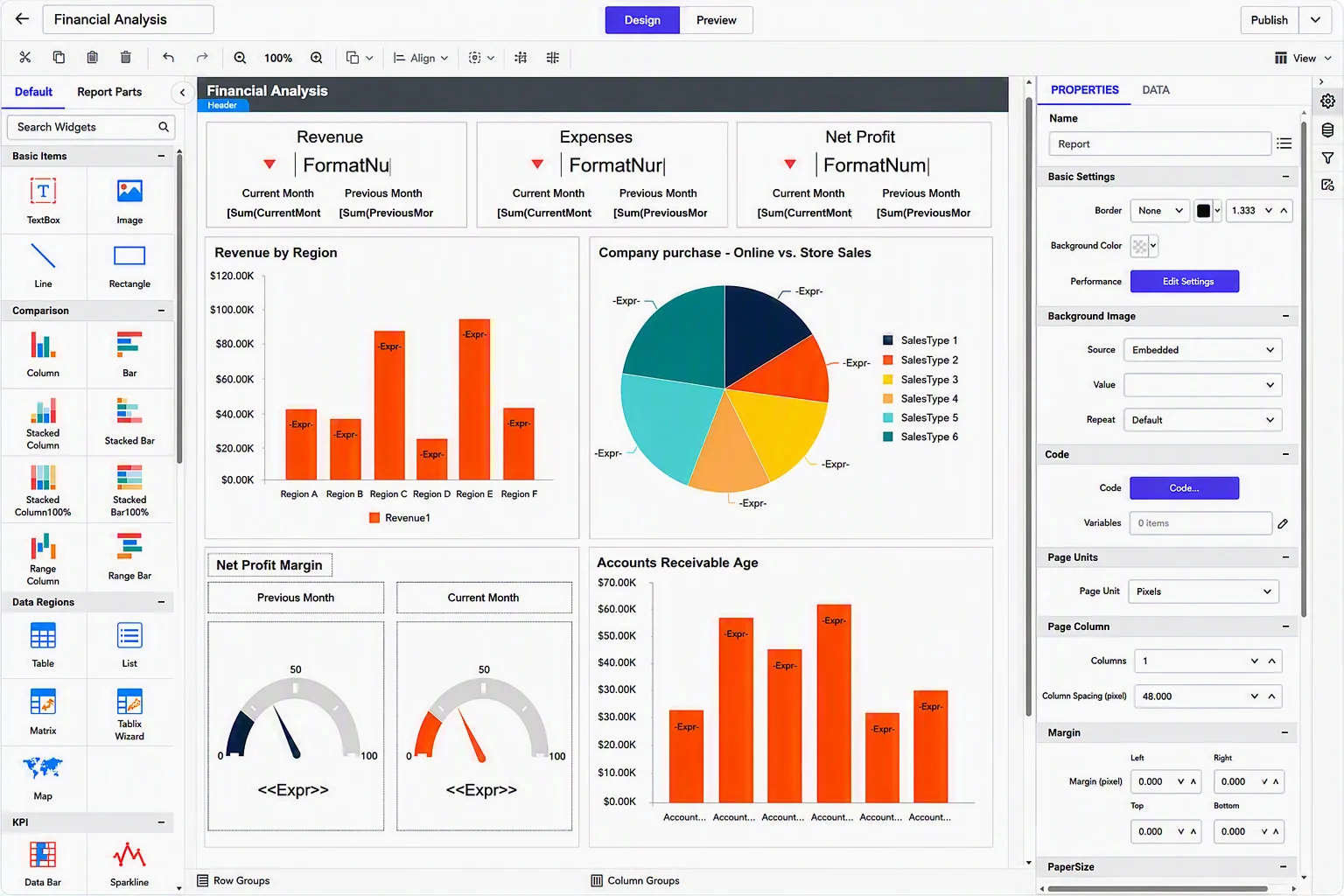Open the Report Parts tab
The height and width of the screenshot is (896, 1344).
pyautogui.click(x=109, y=92)
